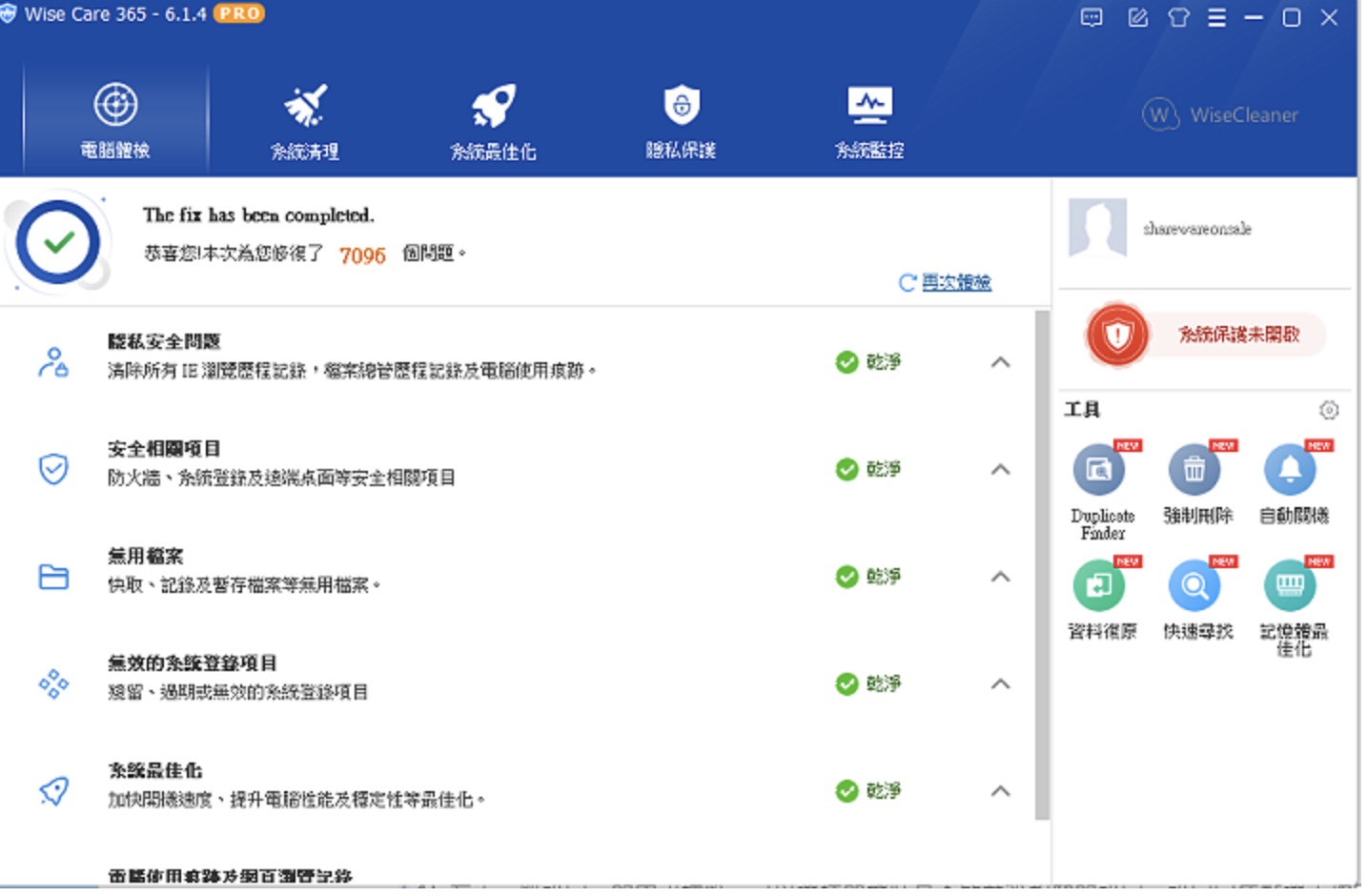Collapse the 隱私安全問題 section chevron
The height and width of the screenshot is (896, 1367).
1000,362
